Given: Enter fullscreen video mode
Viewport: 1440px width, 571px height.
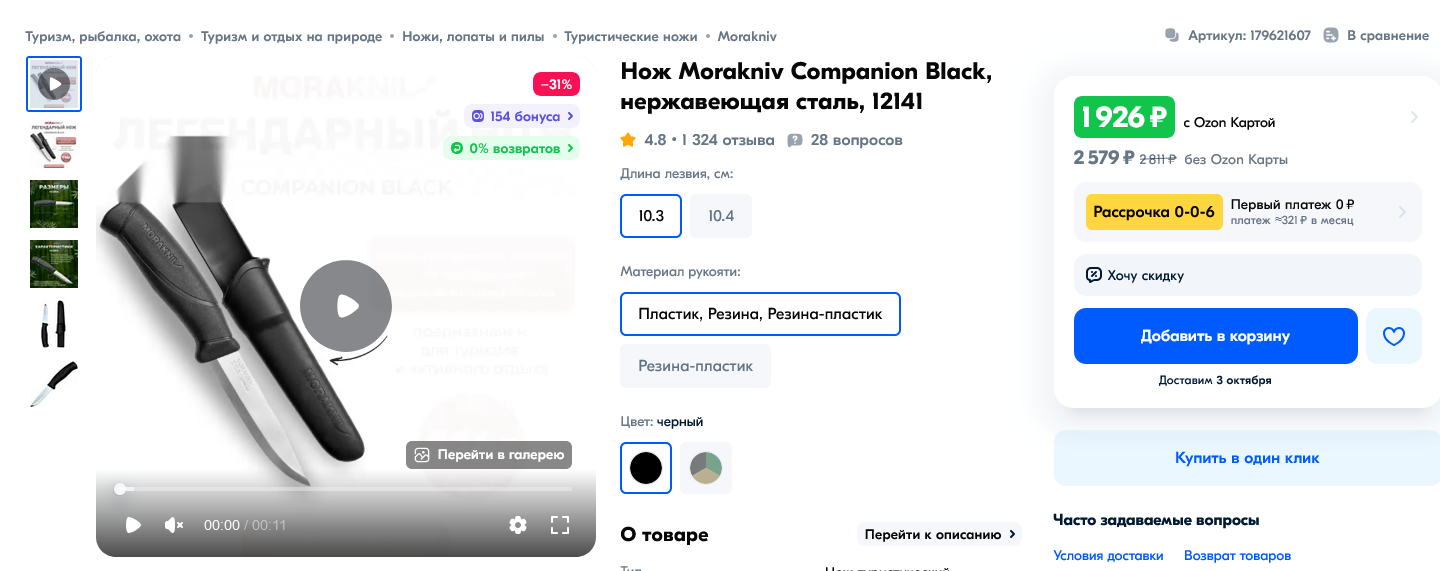Looking at the screenshot, I should 560,525.
